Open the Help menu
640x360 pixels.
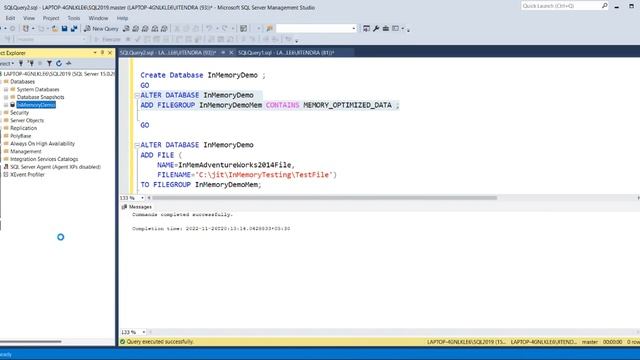click(x=122, y=18)
